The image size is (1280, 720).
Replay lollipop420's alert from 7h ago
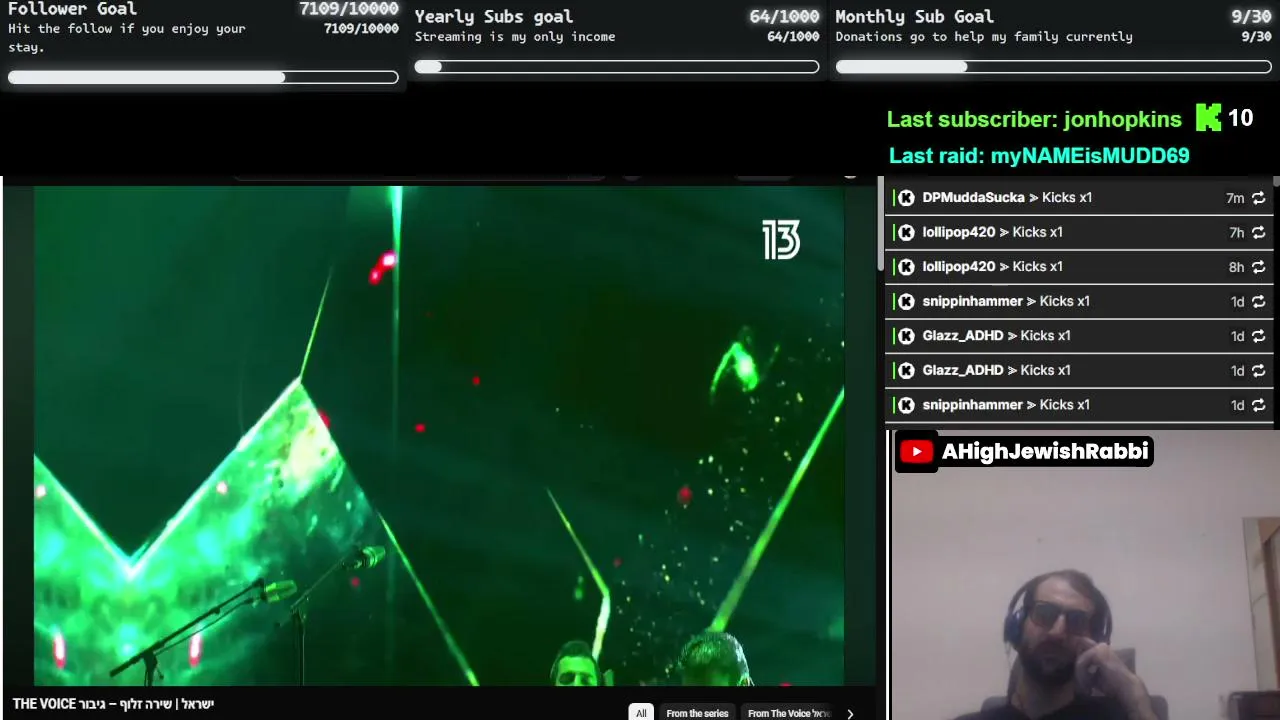[1258, 232]
